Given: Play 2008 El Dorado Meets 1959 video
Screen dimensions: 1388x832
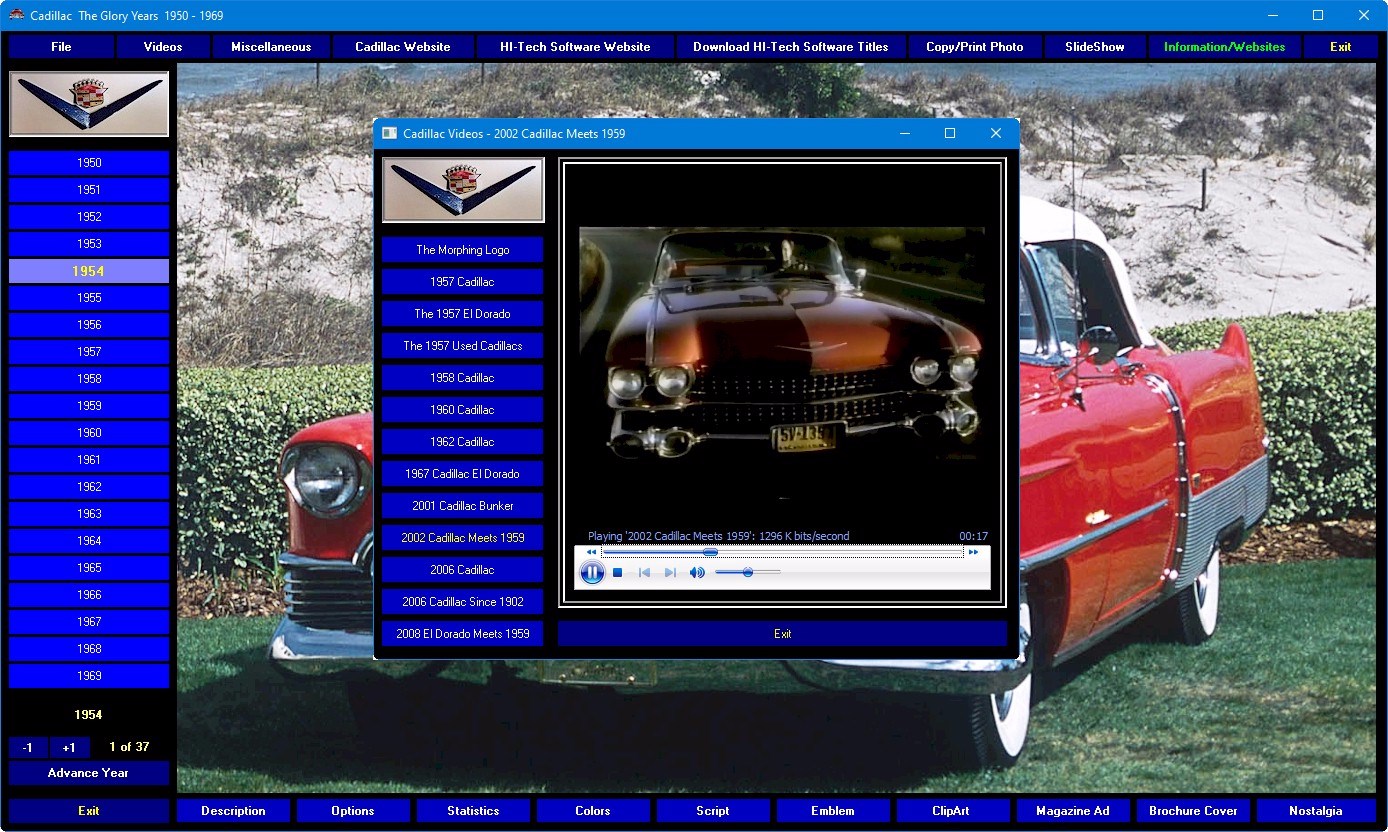Looking at the screenshot, I should point(463,634).
